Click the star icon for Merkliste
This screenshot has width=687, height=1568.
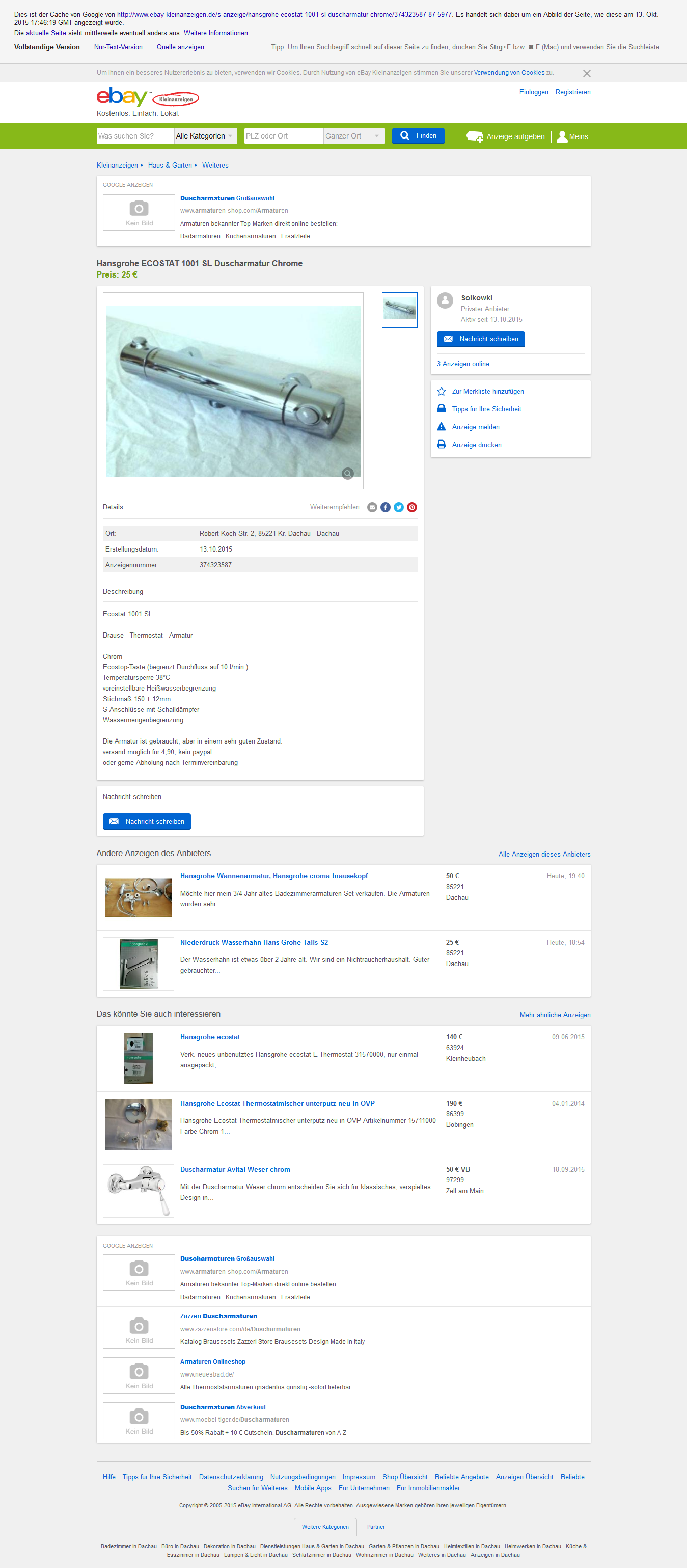point(442,392)
